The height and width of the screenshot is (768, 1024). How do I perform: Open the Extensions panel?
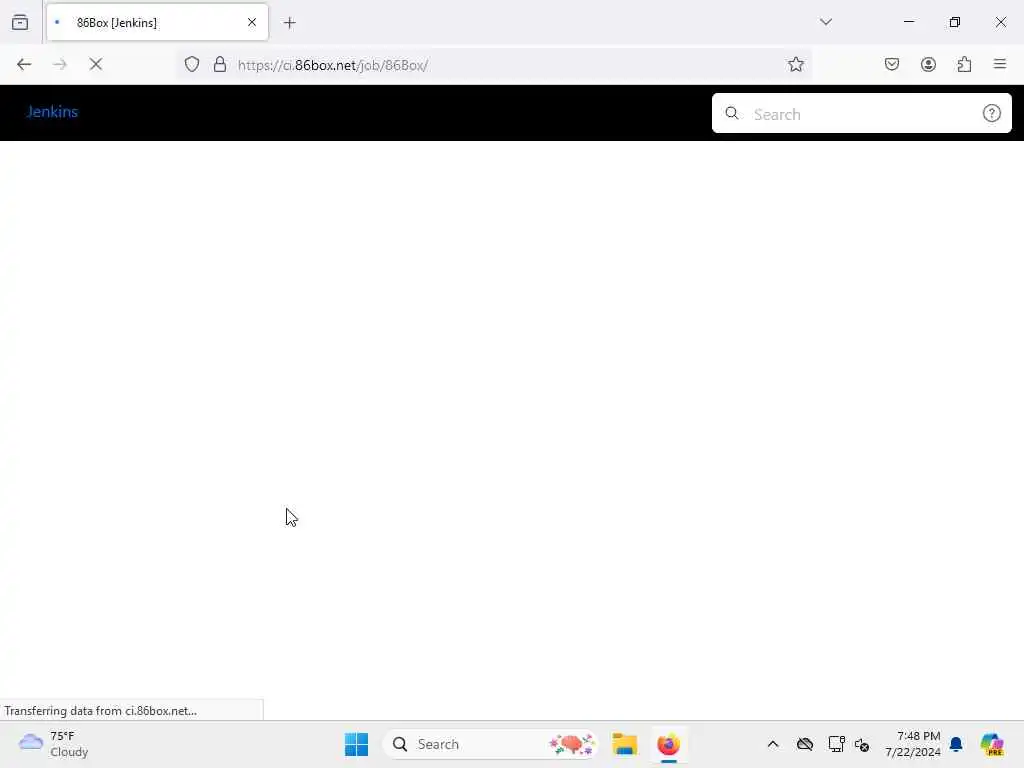click(964, 64)
